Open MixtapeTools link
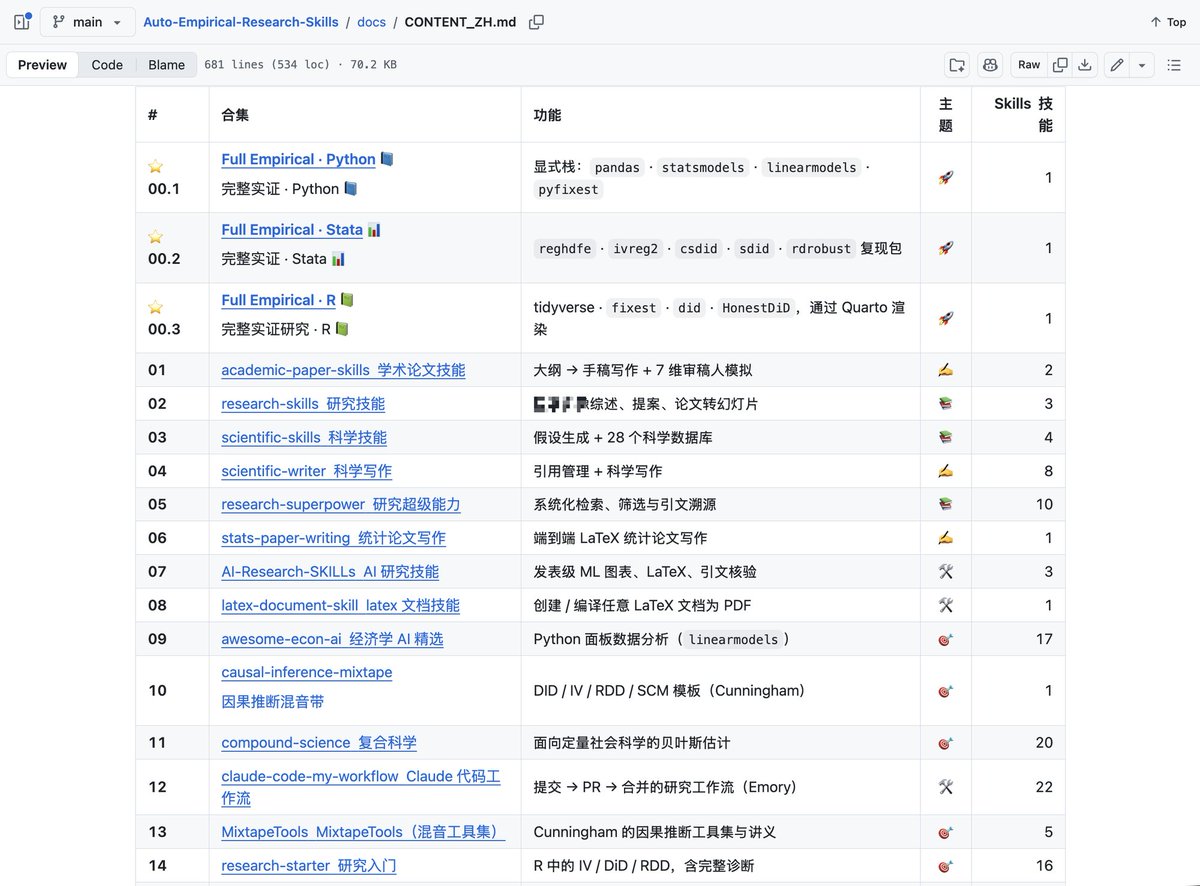The width and height of the screenshot is (1200, 886). pos(363,832)
